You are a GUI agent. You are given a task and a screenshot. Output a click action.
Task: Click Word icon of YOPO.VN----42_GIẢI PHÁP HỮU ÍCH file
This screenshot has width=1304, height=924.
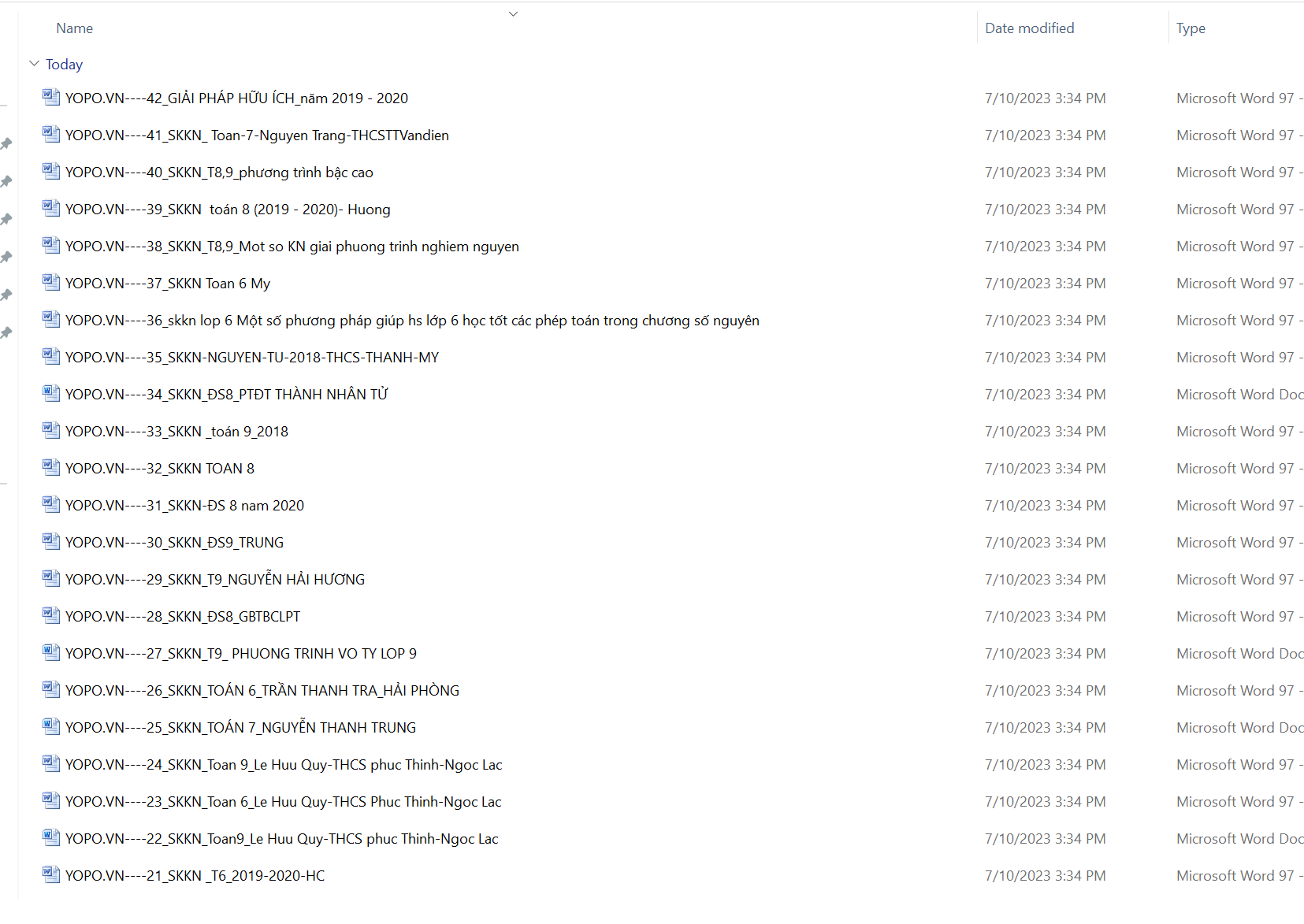point(51,98)
